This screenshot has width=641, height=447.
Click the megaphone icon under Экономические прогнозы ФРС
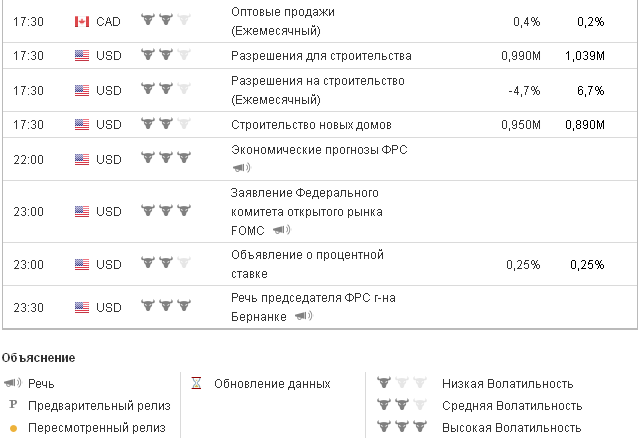pos(241,167)
